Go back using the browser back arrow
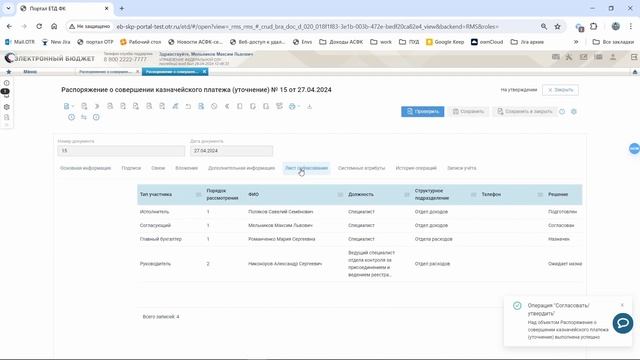The image size is (640, 360). 9,26
